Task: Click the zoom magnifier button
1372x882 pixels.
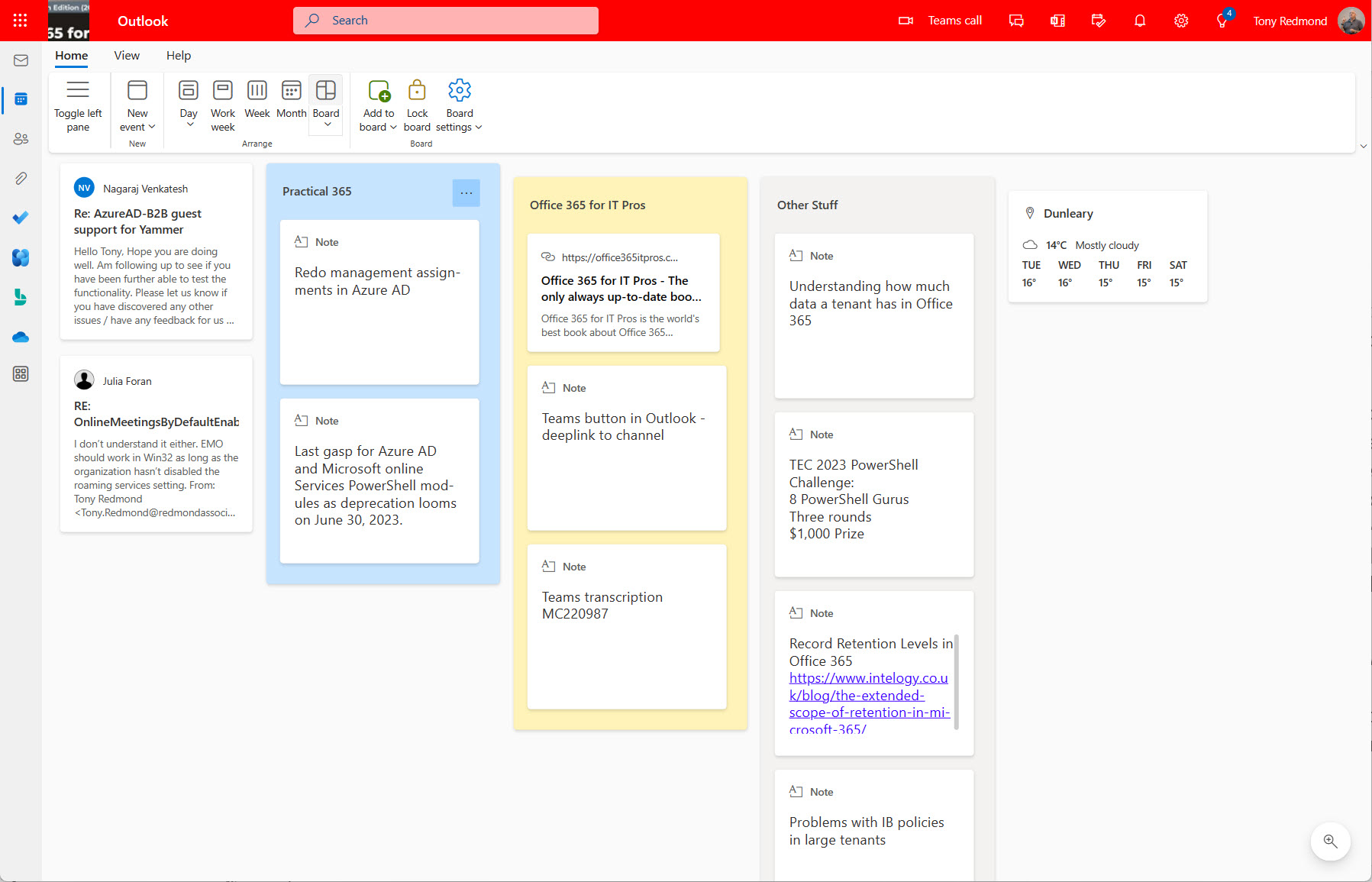Action: pos(1331,842)
